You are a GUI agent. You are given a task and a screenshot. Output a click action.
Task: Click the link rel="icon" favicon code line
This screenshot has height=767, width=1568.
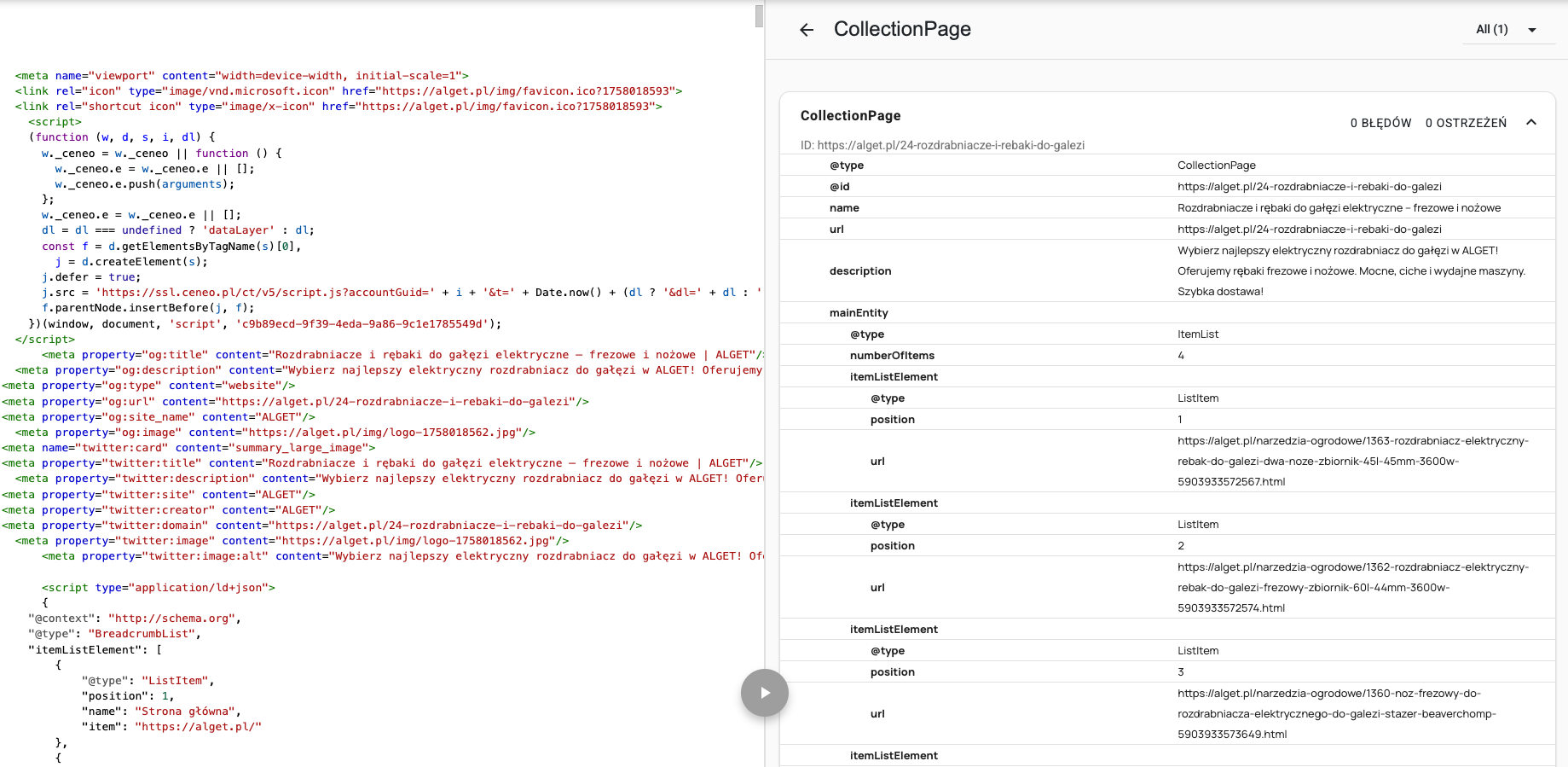tap(348, 91)
